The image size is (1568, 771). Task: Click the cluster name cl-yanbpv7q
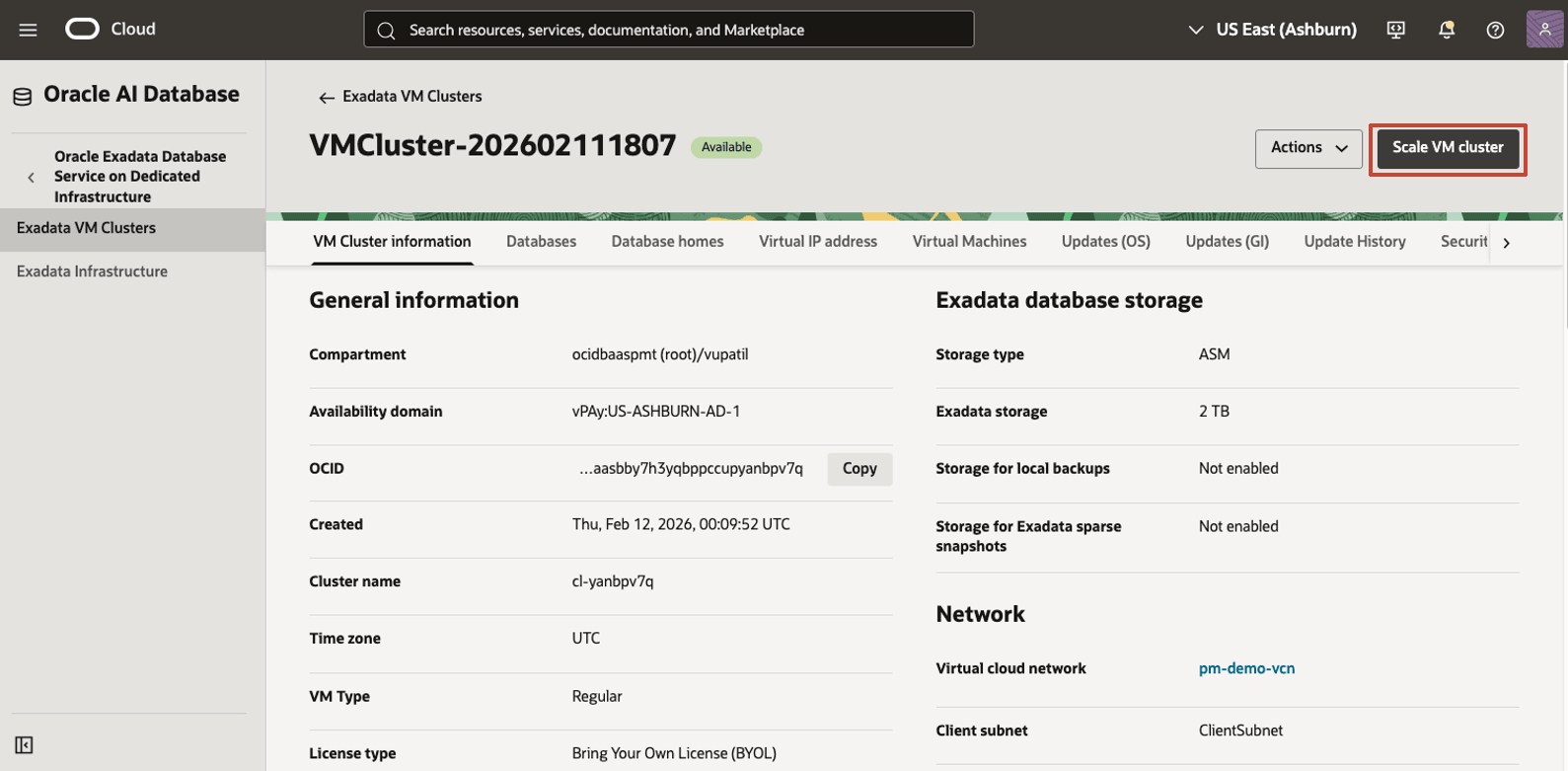click(x=613, y=582)
